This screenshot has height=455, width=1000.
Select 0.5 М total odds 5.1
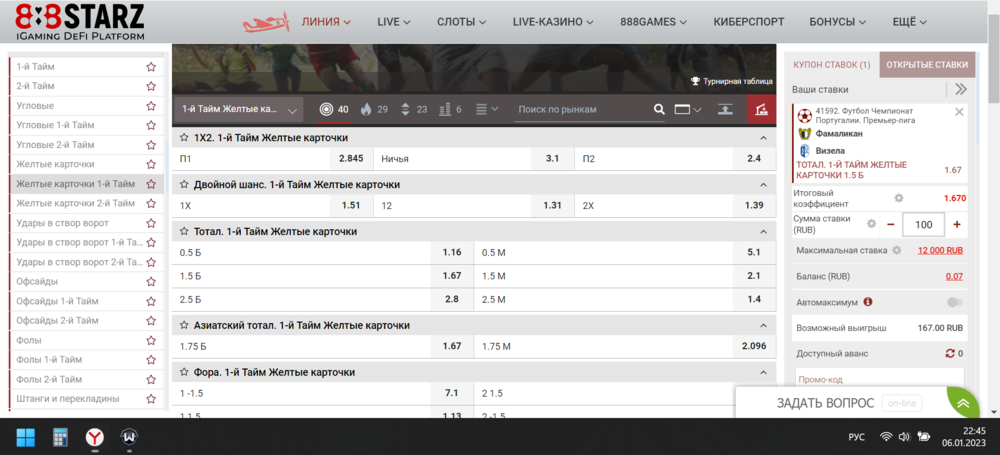pos(754,252)
